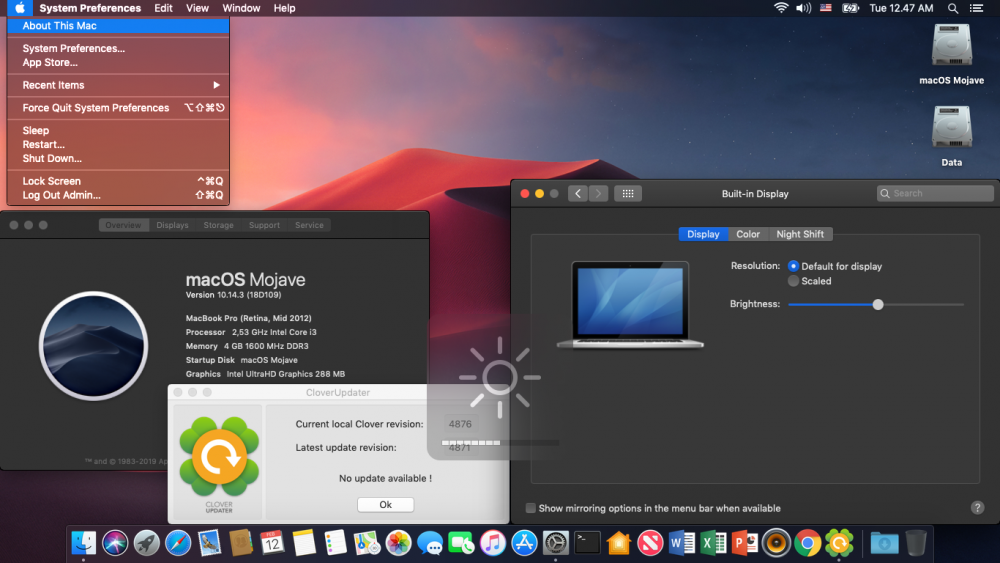Choose Log Out Admin… menu item
The width and height of the screenshot is (1000, 563).
pyautogui.click(x=118, y=195)
